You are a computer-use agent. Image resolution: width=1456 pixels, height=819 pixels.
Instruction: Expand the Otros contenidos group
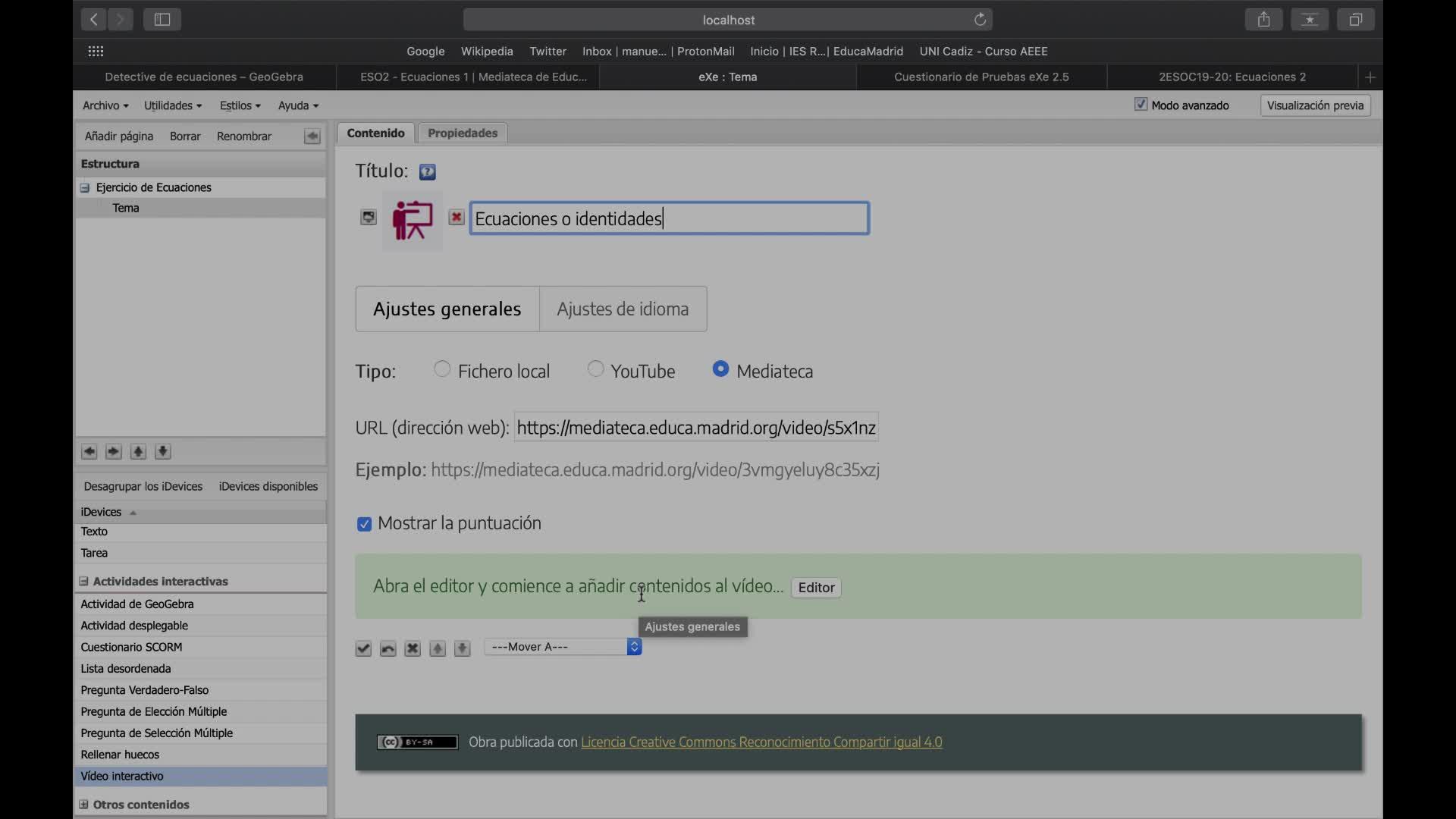click(83, 805)
